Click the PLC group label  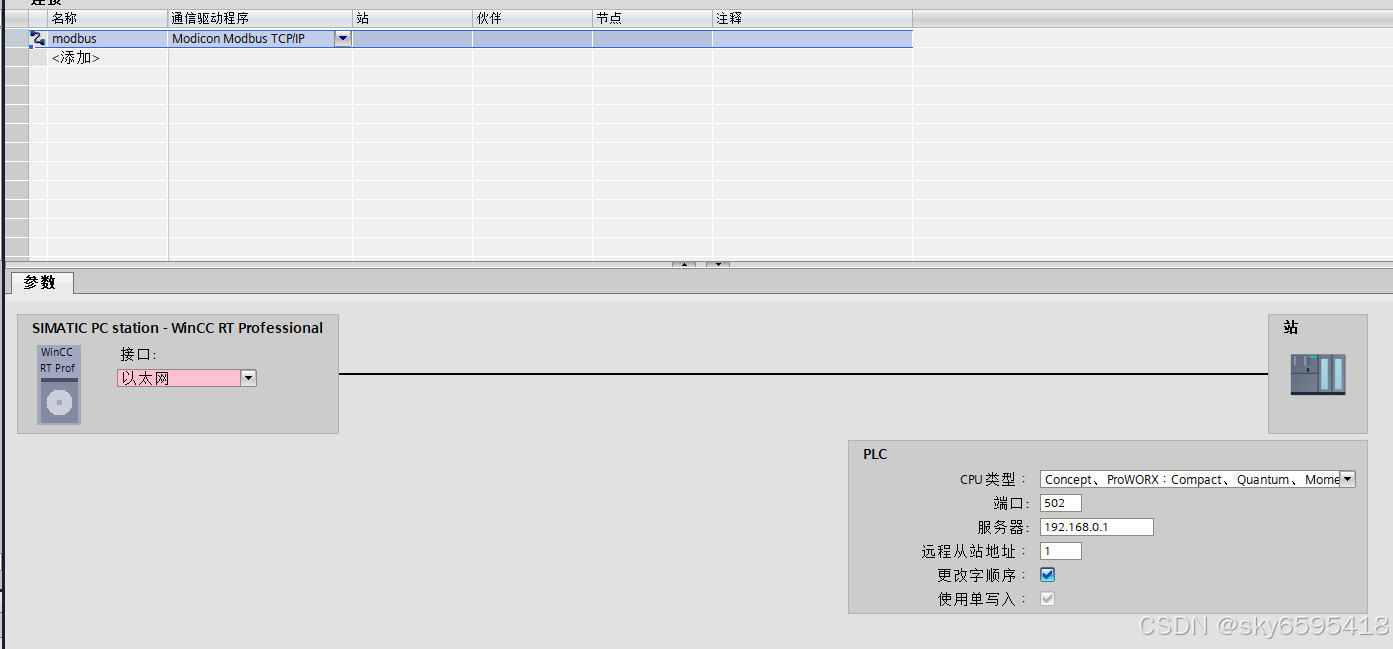(875, 454)
